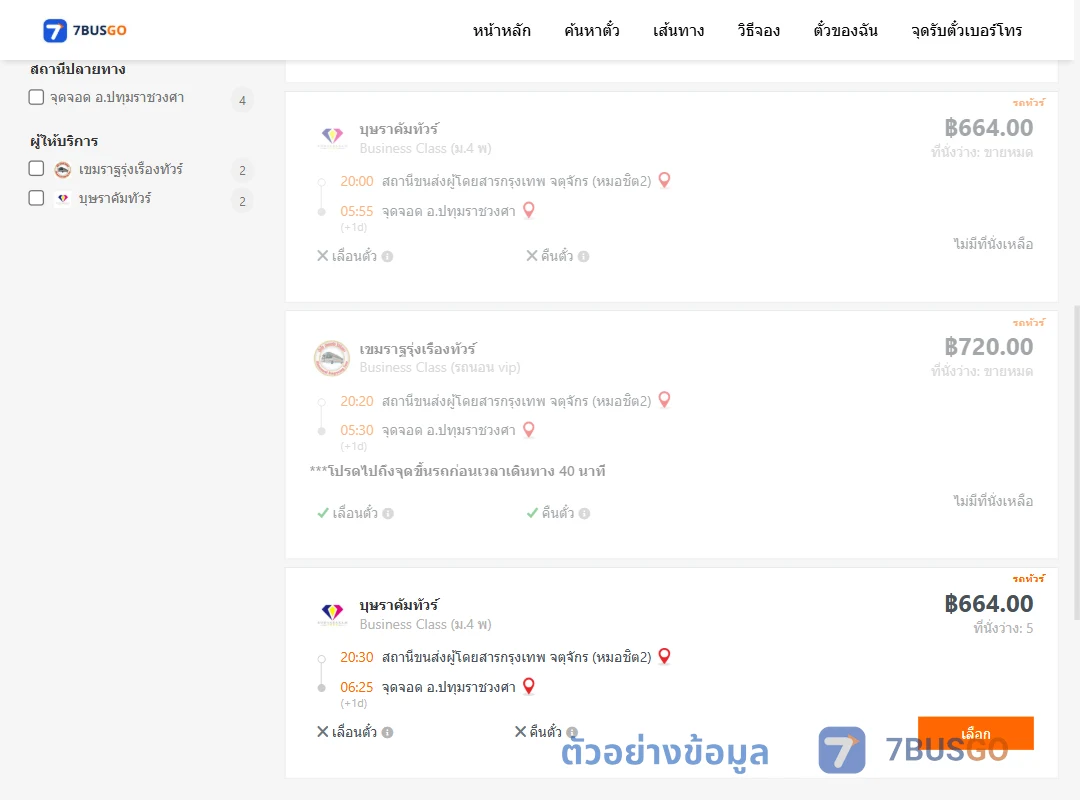This screenshot has height=800, width=1080.
Task: Click the X beside เลื่อนตั๋ว on 20:30 trip
Action: (x=322, y=732)
